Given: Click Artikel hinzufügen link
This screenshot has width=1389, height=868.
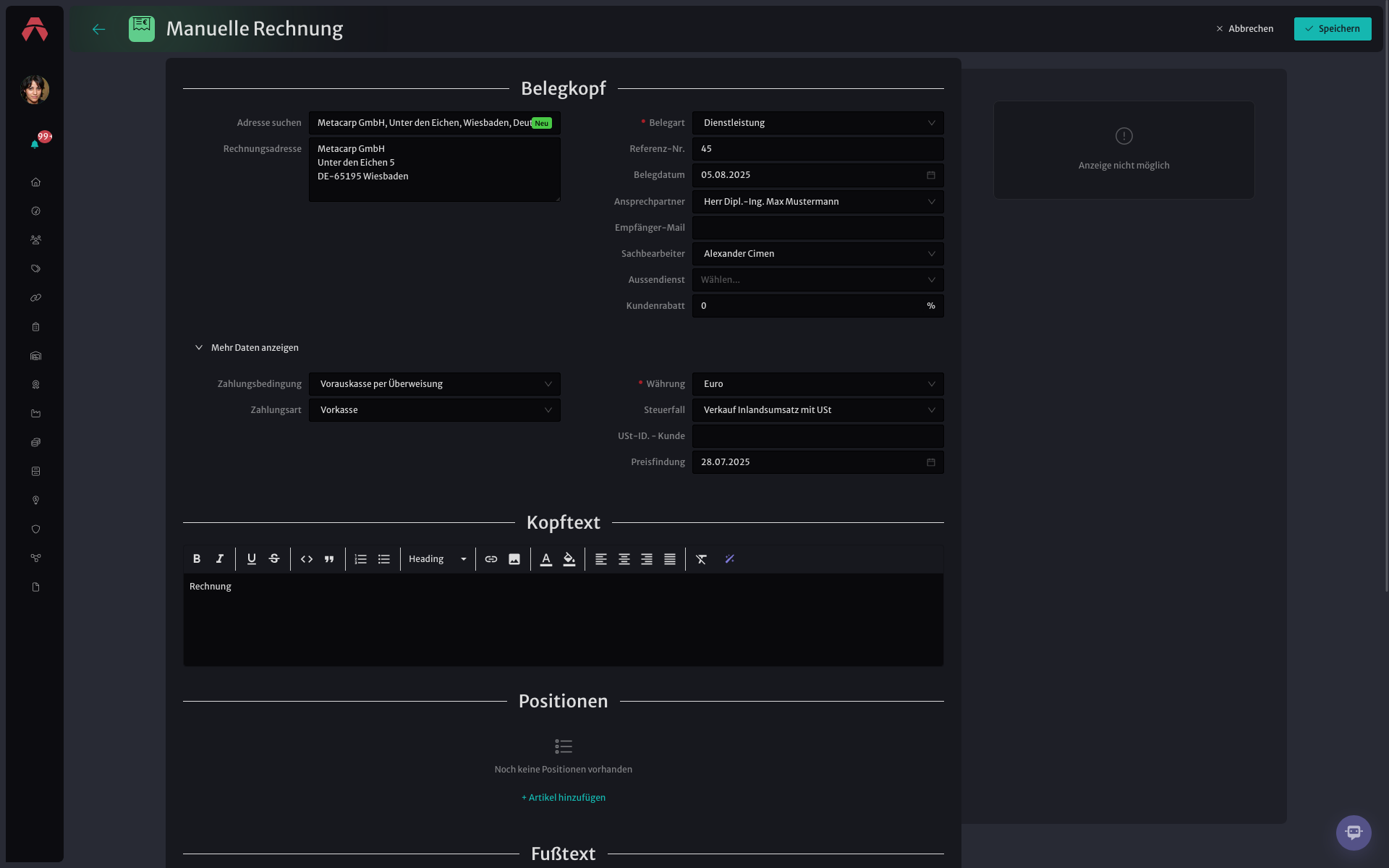Looking at the screenshot, I should [x=564, y=798].
